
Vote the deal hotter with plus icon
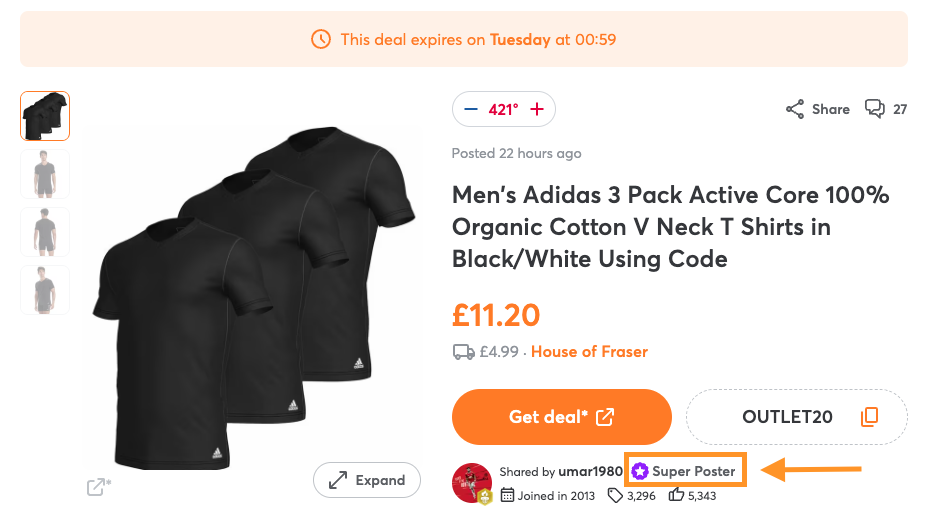(537, 109)
